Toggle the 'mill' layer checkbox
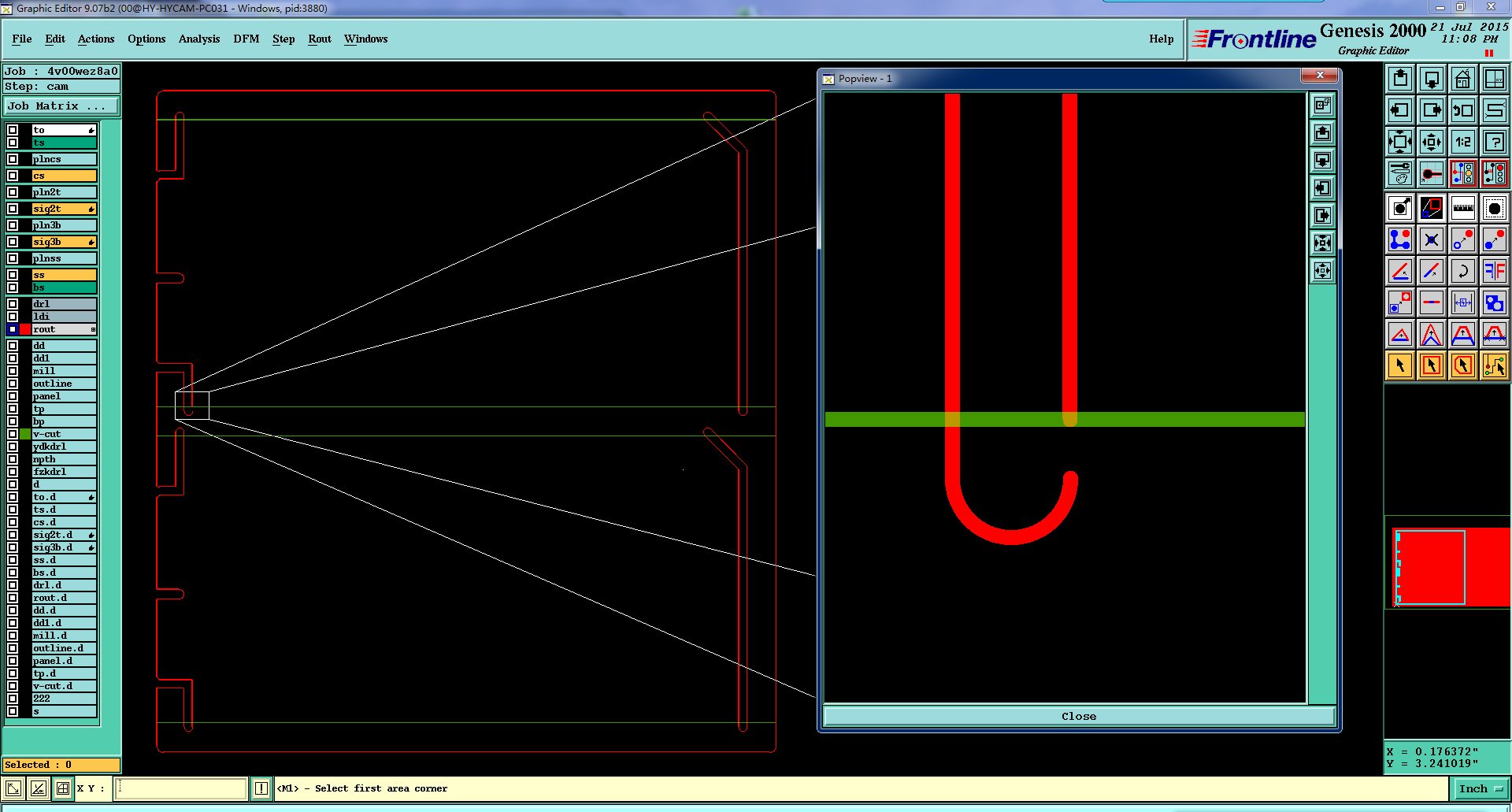This screenshot has height=812, width=1512. (13, 371)
